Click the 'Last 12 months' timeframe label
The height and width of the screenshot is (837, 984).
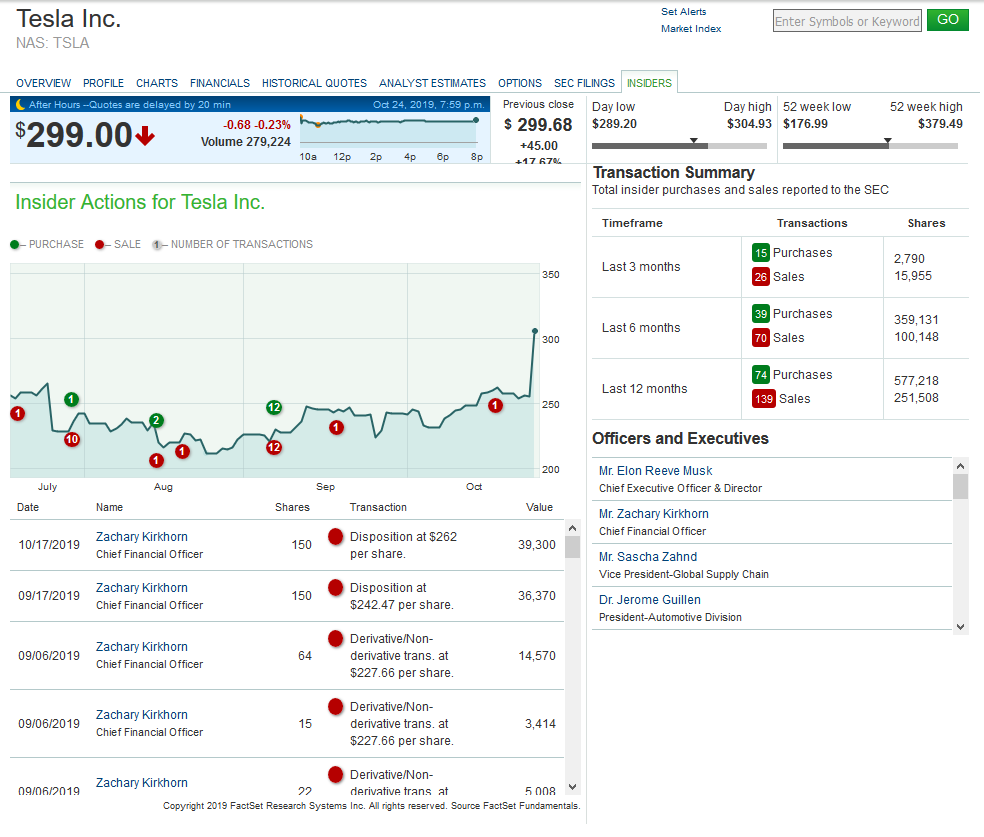coord(644,388)
